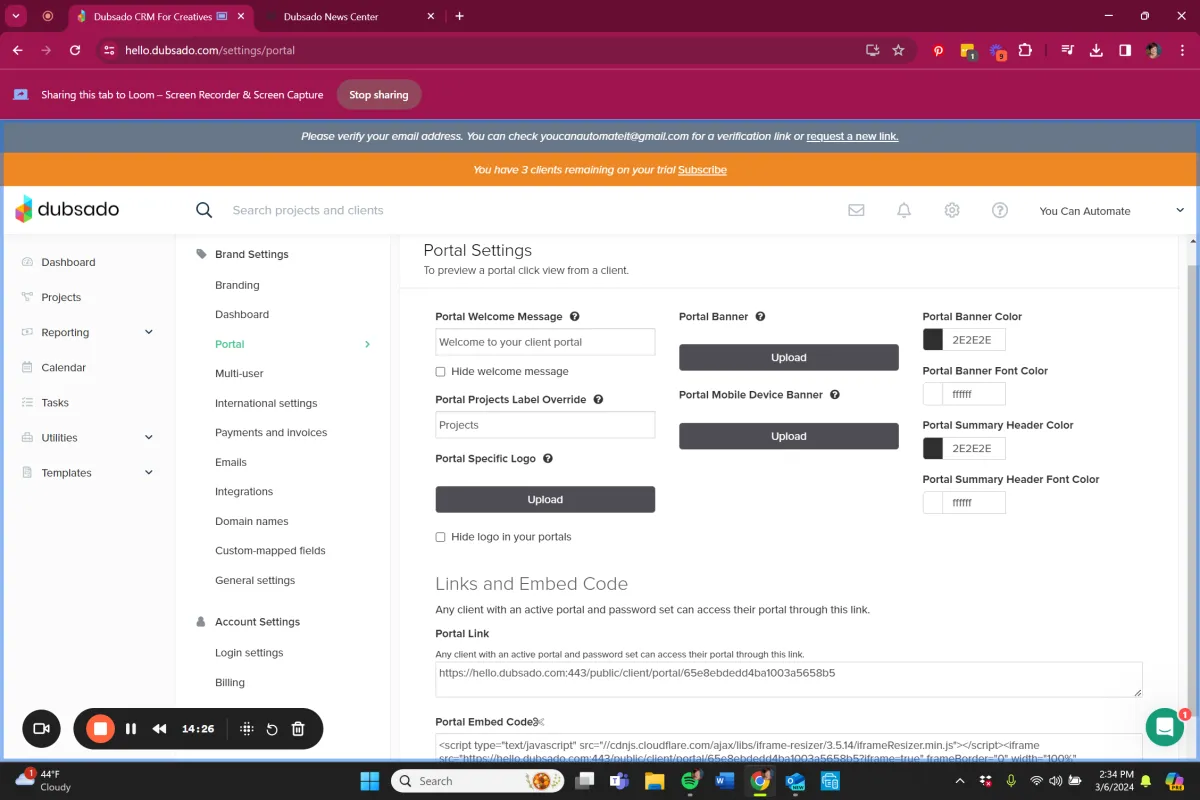
Task: Open the Loom drag handle grid icon
Action: (247, 729)
